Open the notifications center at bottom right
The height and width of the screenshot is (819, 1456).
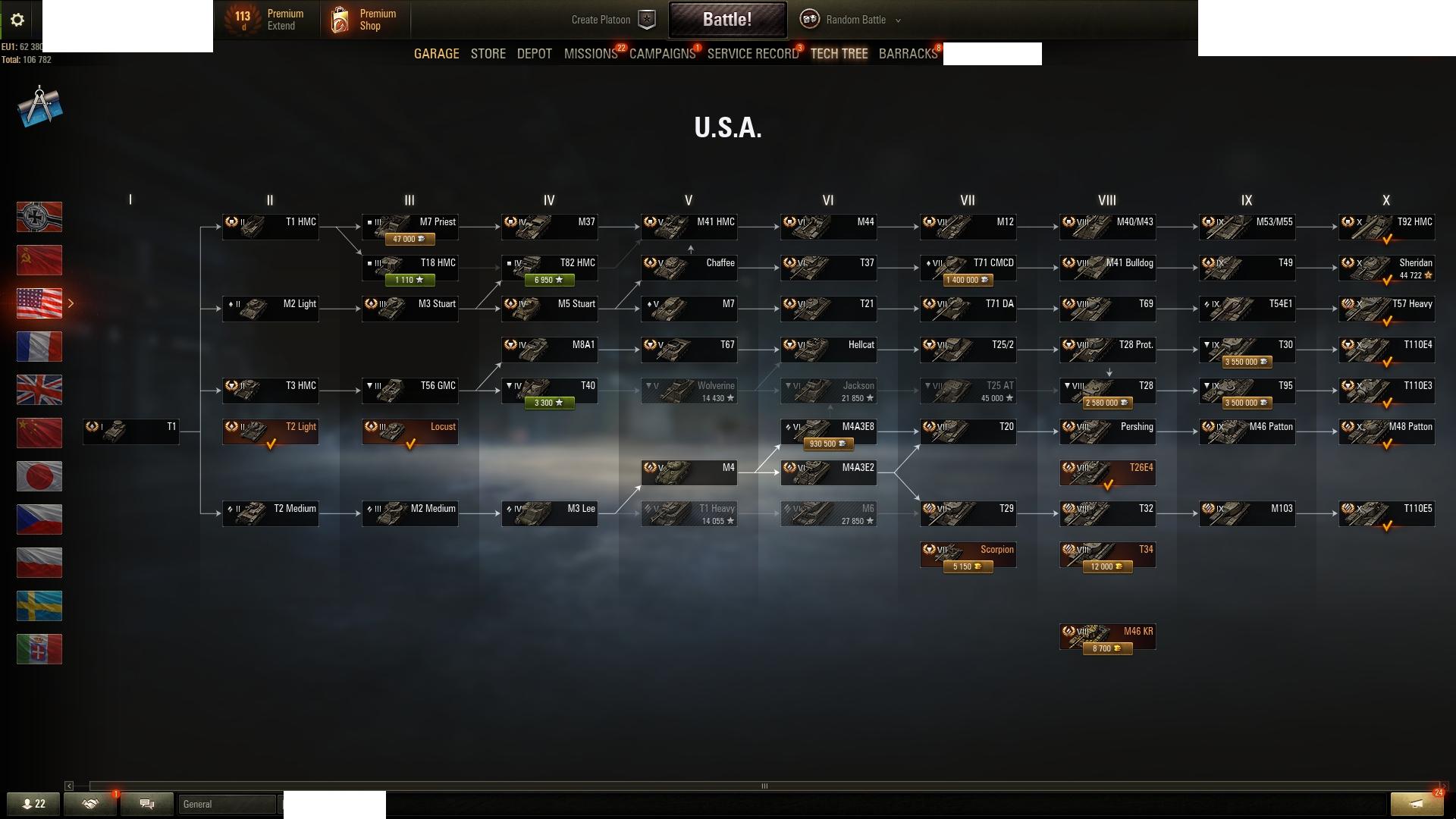tap(1417, 804)
